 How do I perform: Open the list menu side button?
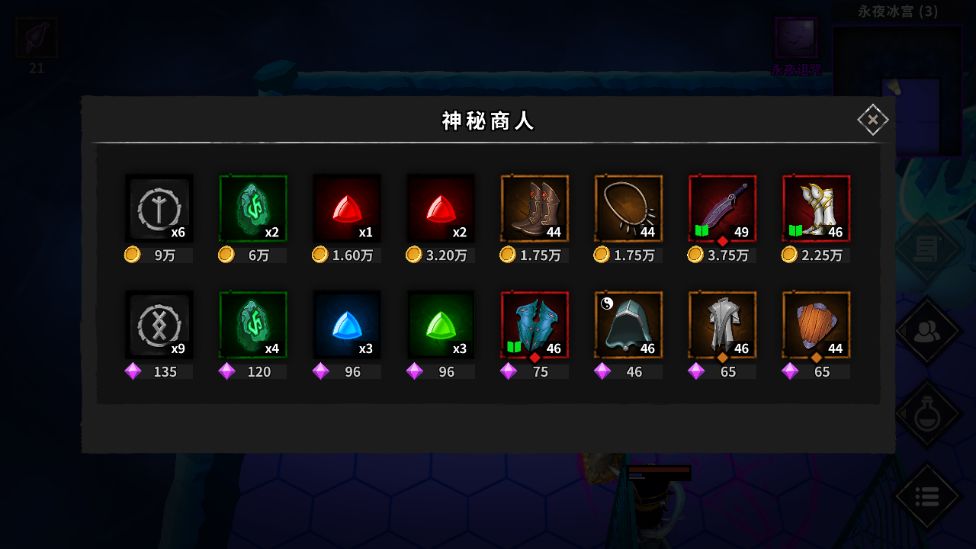(927, 497)
